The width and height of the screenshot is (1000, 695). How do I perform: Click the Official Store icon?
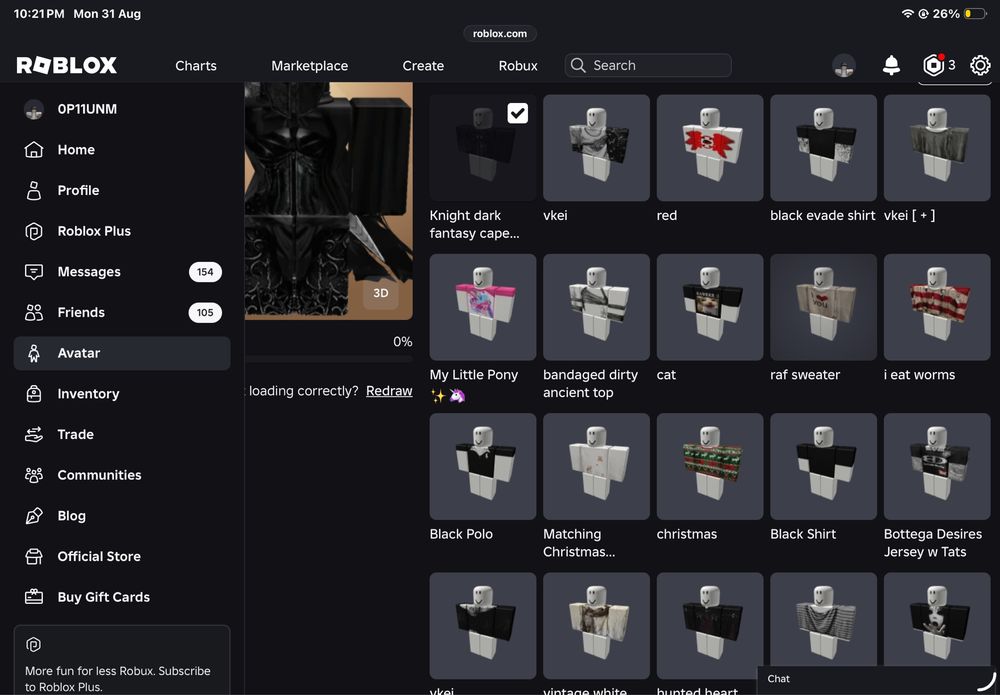(34, 557)
